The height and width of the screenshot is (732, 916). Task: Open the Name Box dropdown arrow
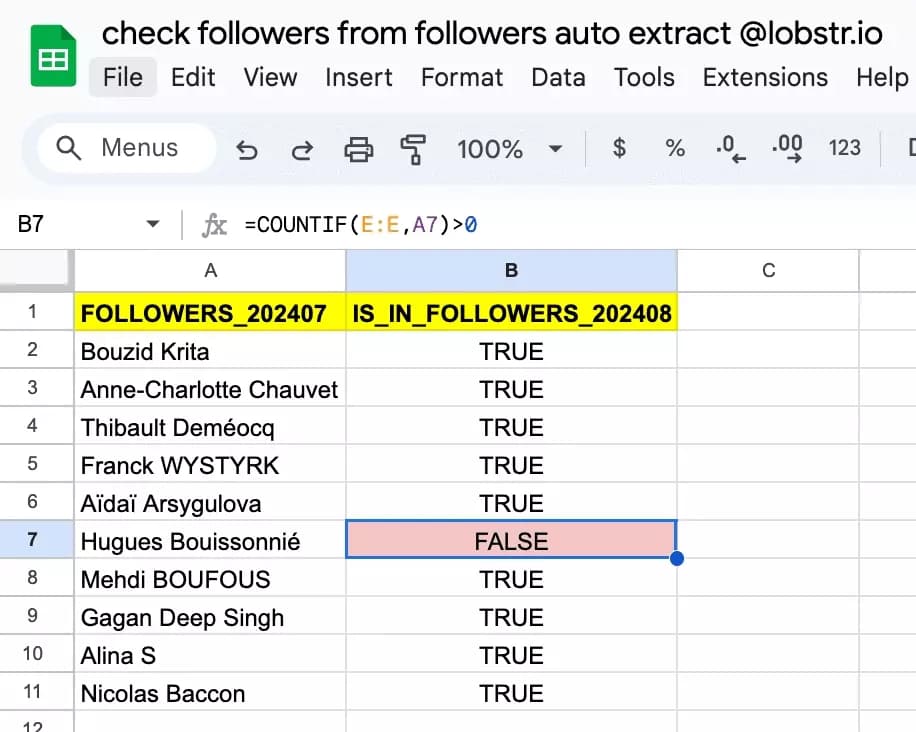point(152,224)
